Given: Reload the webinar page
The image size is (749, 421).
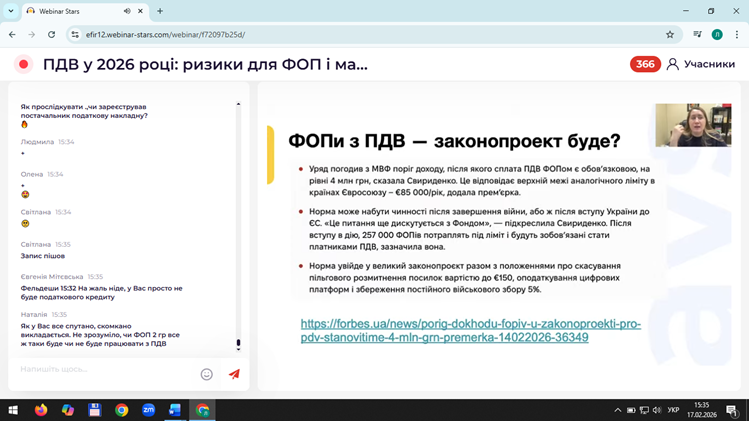Looking at the screenshot, I should click(x=52, y=34).
